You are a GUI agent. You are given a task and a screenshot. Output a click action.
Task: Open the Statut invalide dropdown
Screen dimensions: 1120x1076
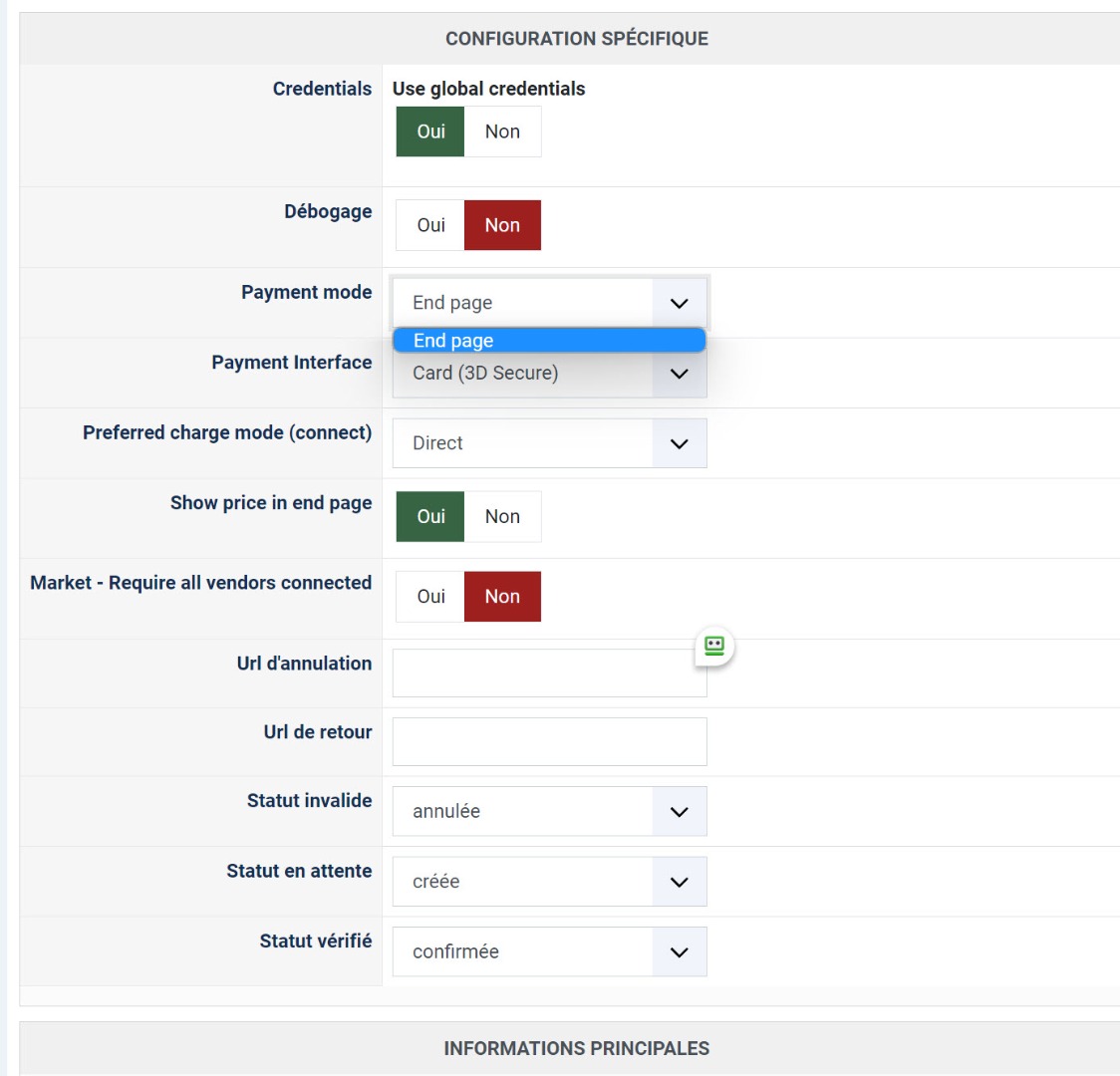point(549,812)
